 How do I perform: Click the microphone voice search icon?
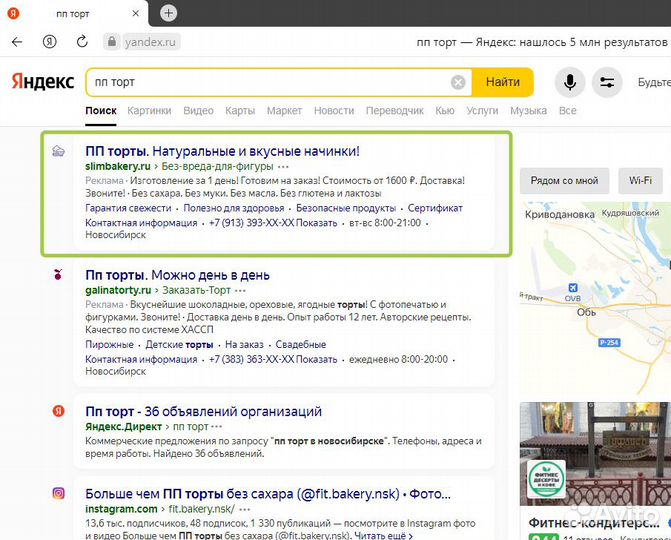point(571,82)
